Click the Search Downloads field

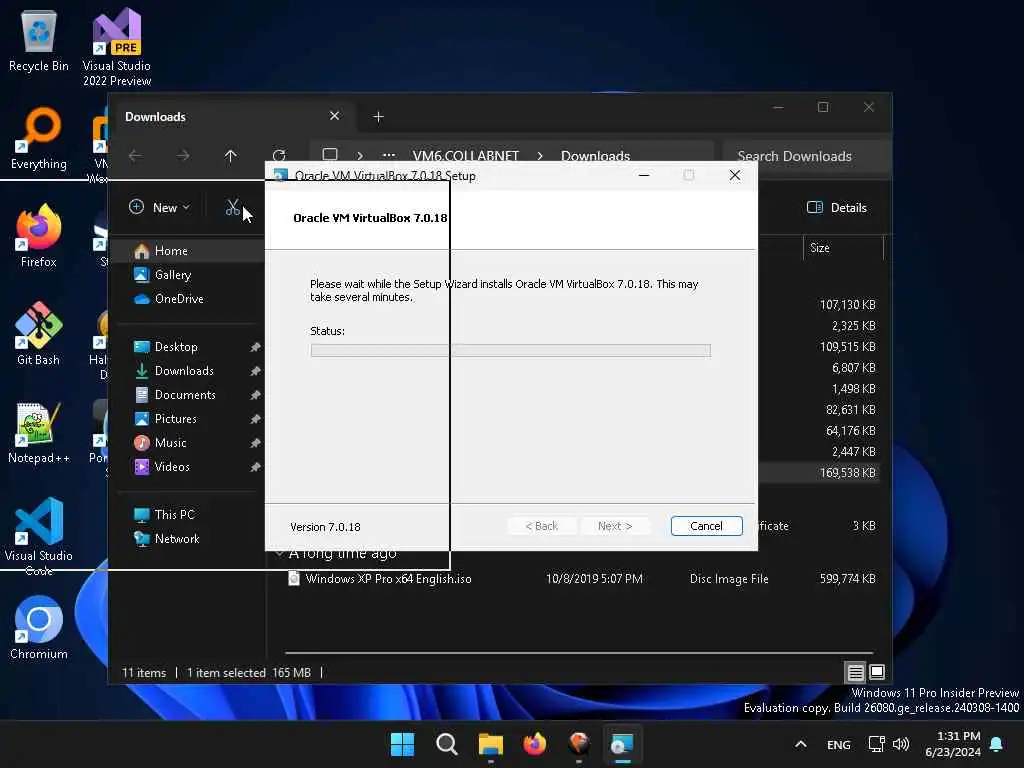pyautogui.click(x=807, y=156)
